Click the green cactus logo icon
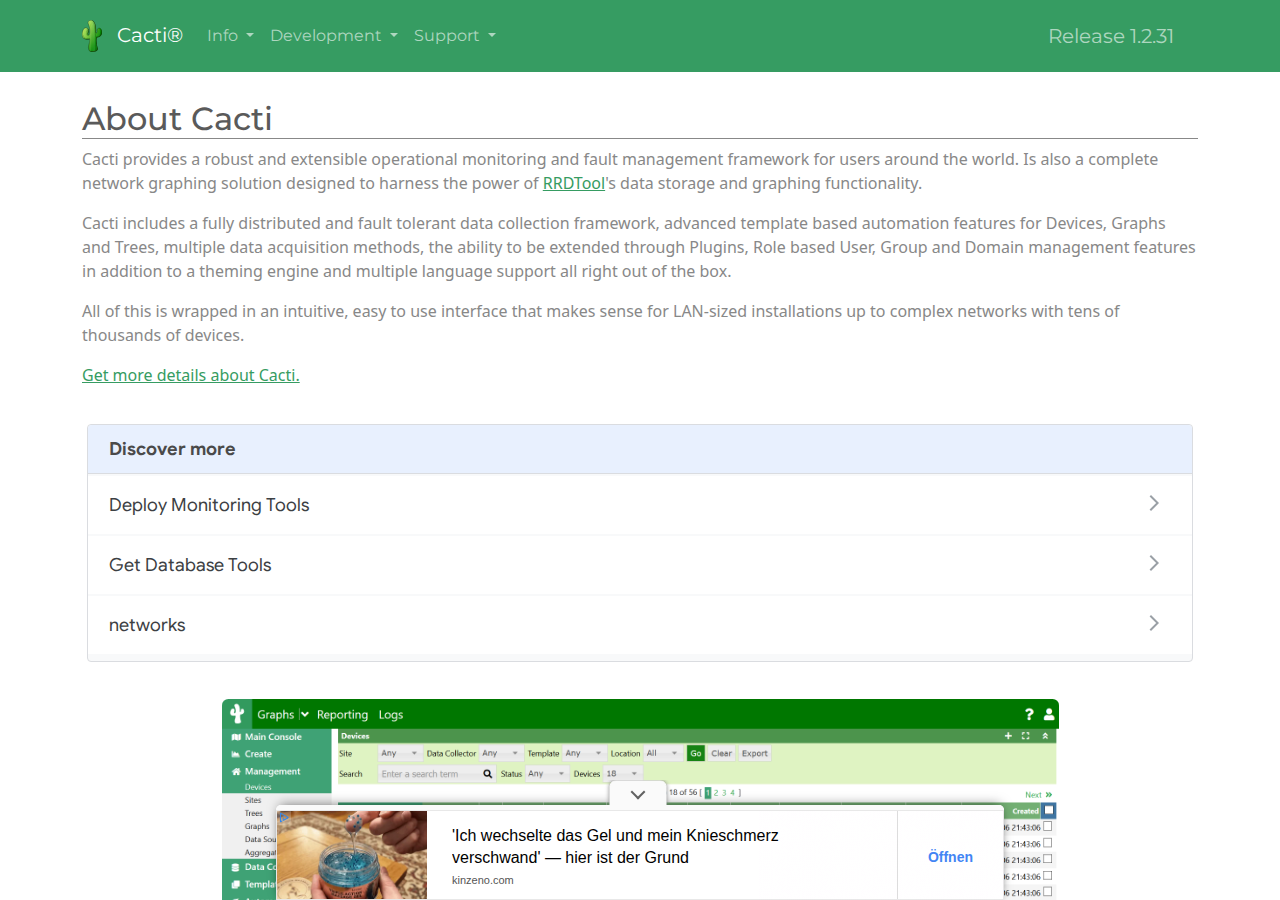The height and width of the screenshot is (900, 1280). pyautogui.click(x=92, y=36)
